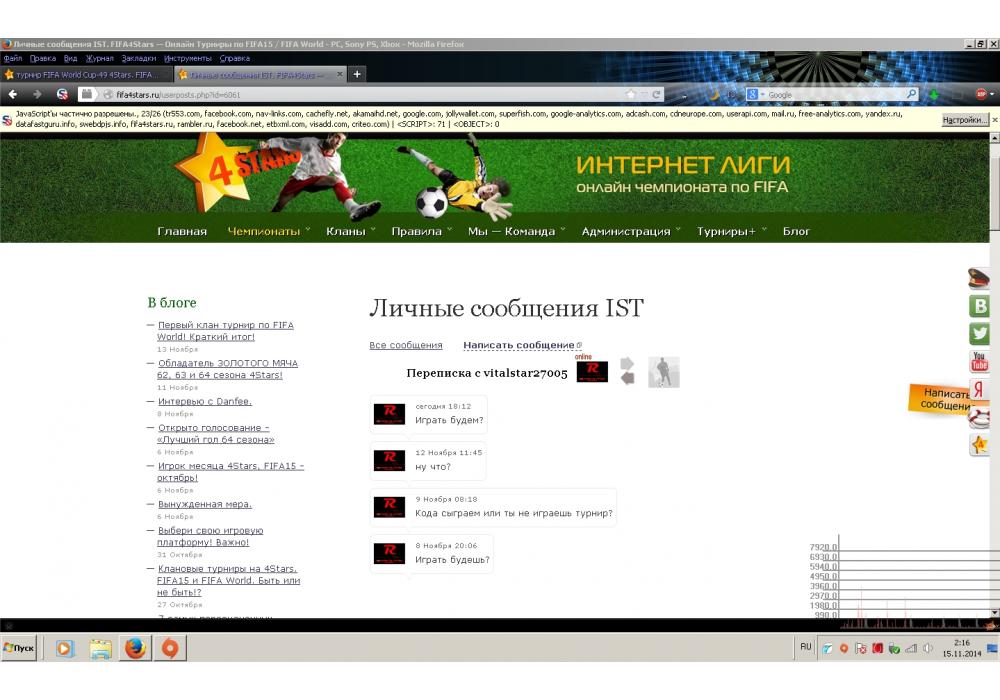
Task: Click the RU language indicator in tray
Action: coord(805,646)
